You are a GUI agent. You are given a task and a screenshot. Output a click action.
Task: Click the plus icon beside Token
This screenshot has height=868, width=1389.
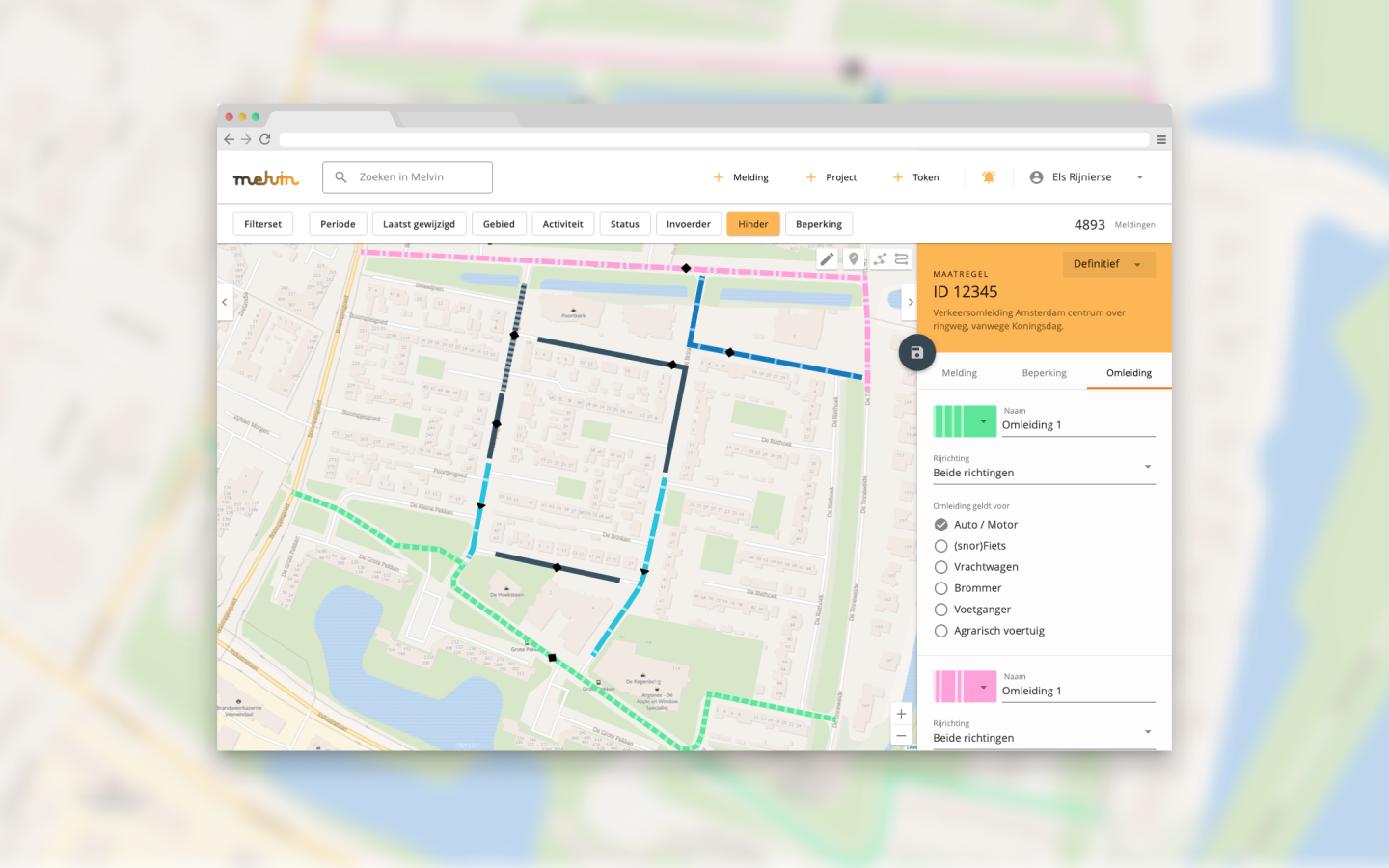(x=898, y=177)
